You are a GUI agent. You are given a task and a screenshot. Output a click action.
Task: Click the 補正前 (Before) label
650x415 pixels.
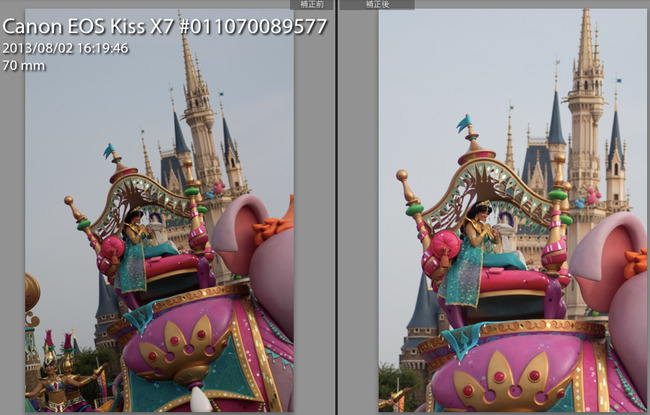point(312,5)
